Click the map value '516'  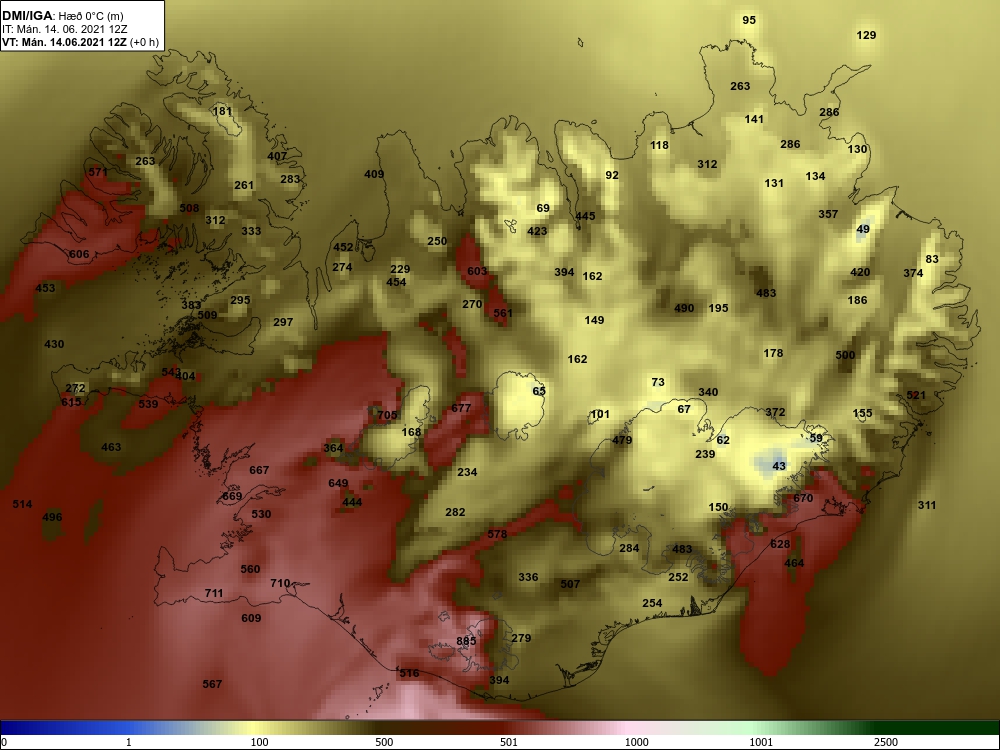[x=409, y=673]
